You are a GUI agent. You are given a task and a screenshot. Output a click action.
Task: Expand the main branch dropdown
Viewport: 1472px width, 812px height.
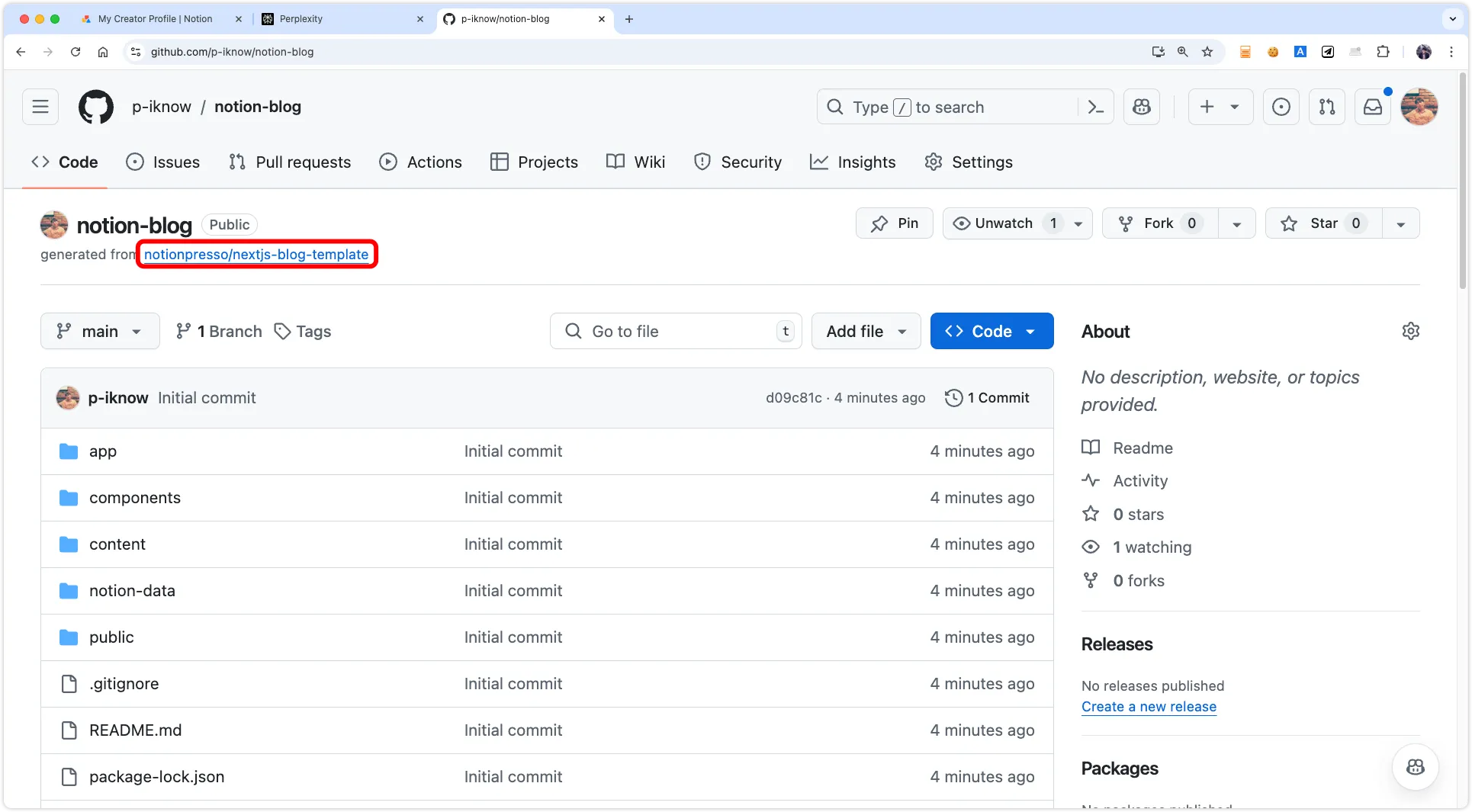pos(100,331)
